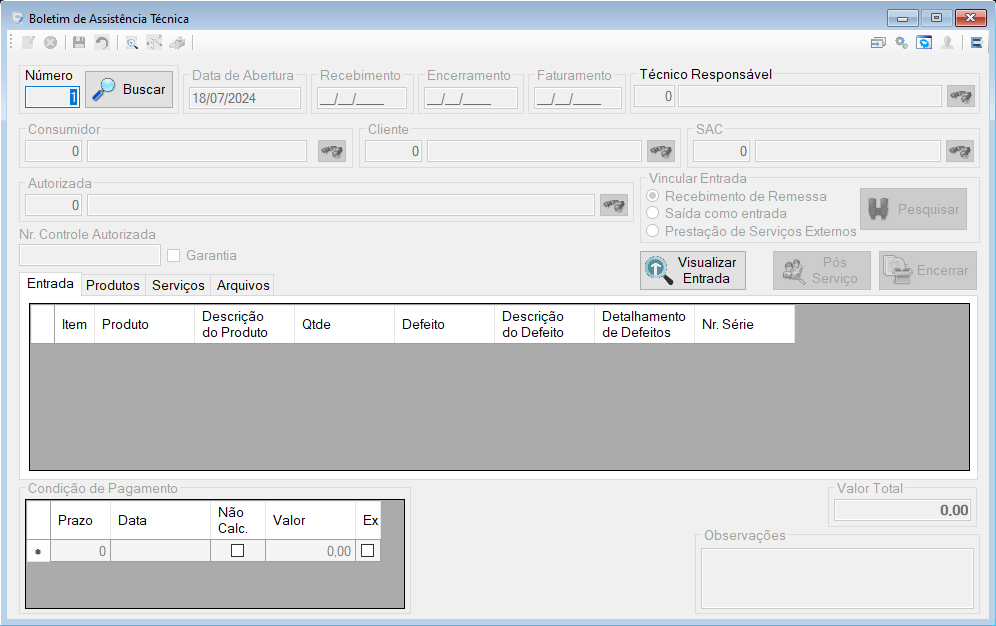This screenshot has width=996, height=626.
Task: Click the undo arrow toolbar icon
Action: click(x=102, y=43)
